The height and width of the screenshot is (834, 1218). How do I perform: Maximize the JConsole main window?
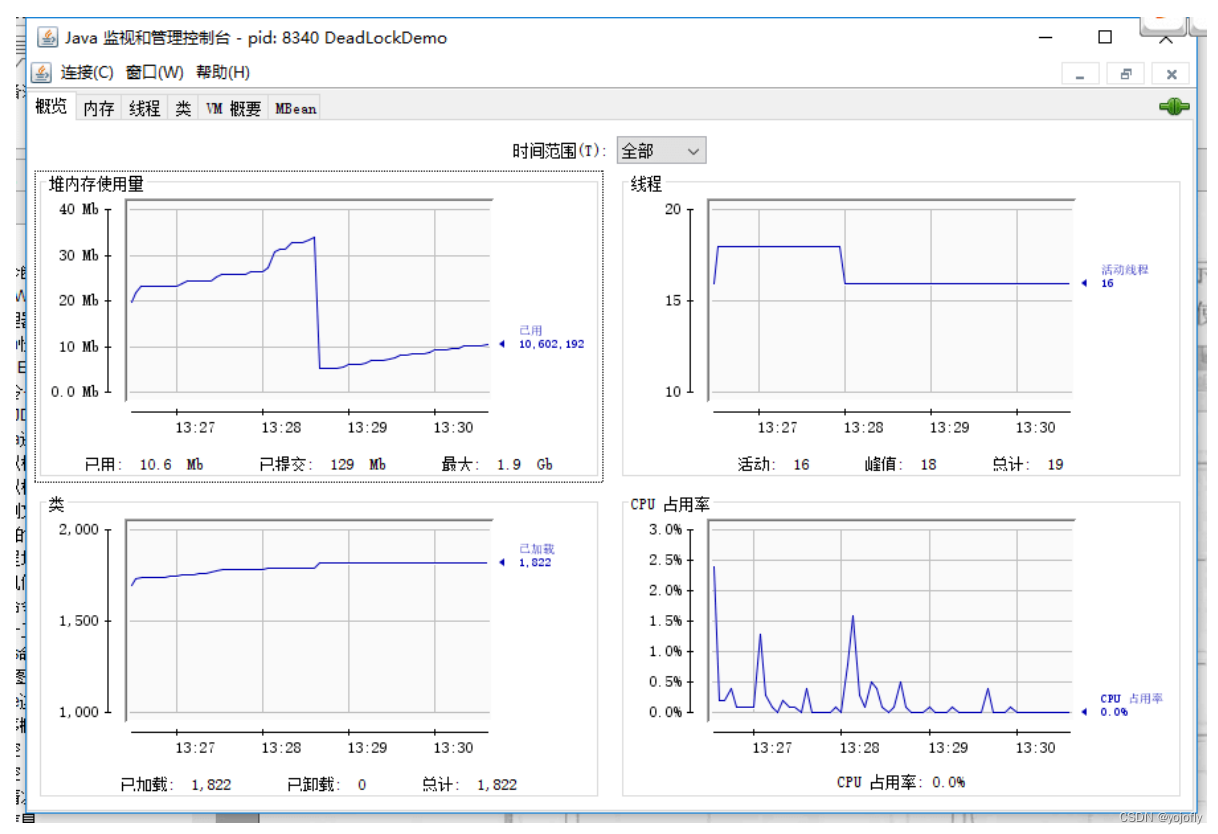pyautogui.click(x=1105, y=37)
